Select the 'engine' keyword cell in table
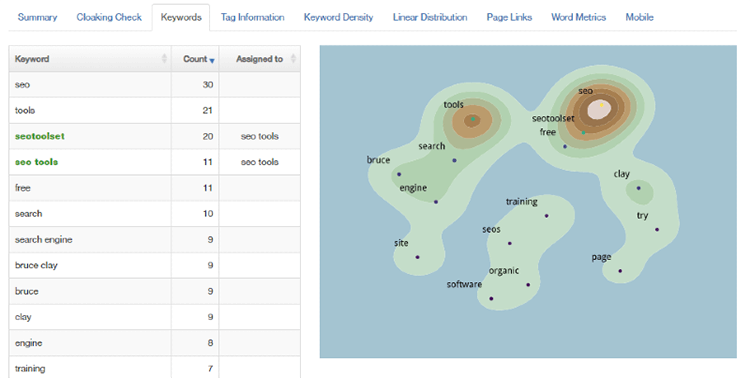The height and width of the screenshot is (378, 750). pos(90,343)
